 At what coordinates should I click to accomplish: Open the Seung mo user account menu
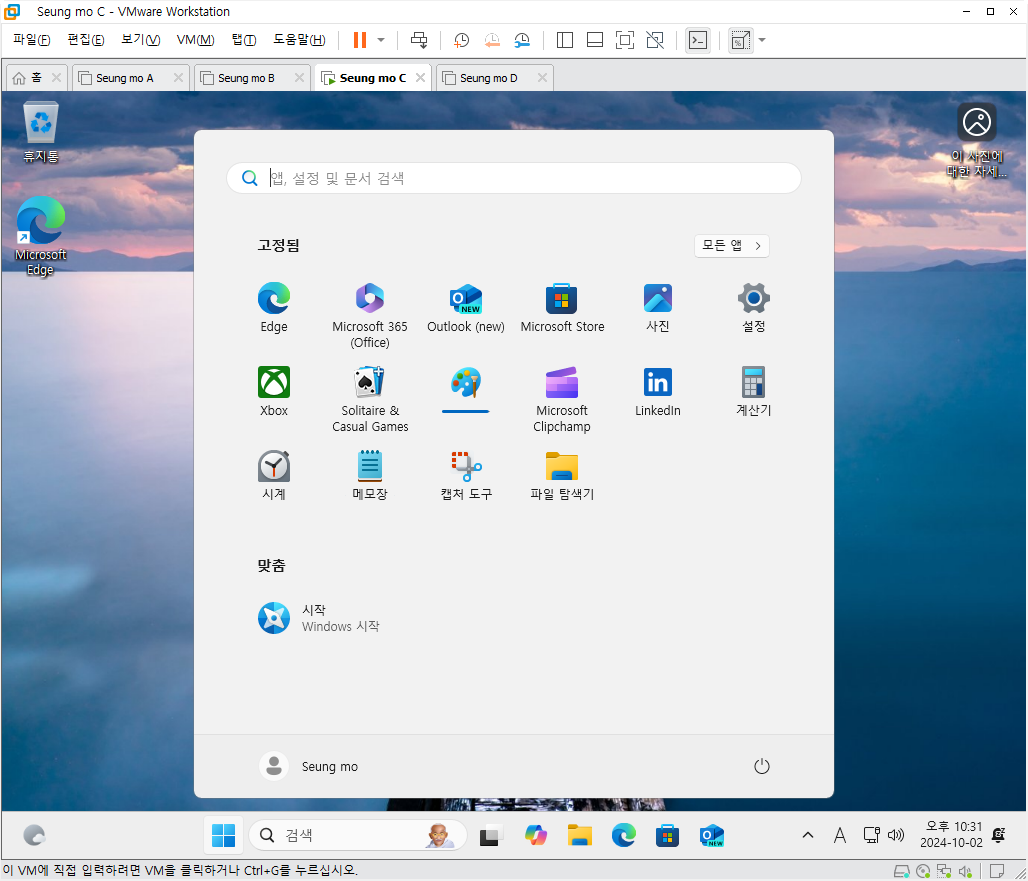coord(309,766)
